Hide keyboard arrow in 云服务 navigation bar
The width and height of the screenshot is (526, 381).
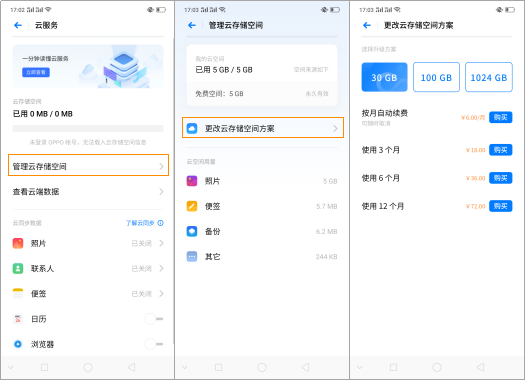(x=11, y=368)
